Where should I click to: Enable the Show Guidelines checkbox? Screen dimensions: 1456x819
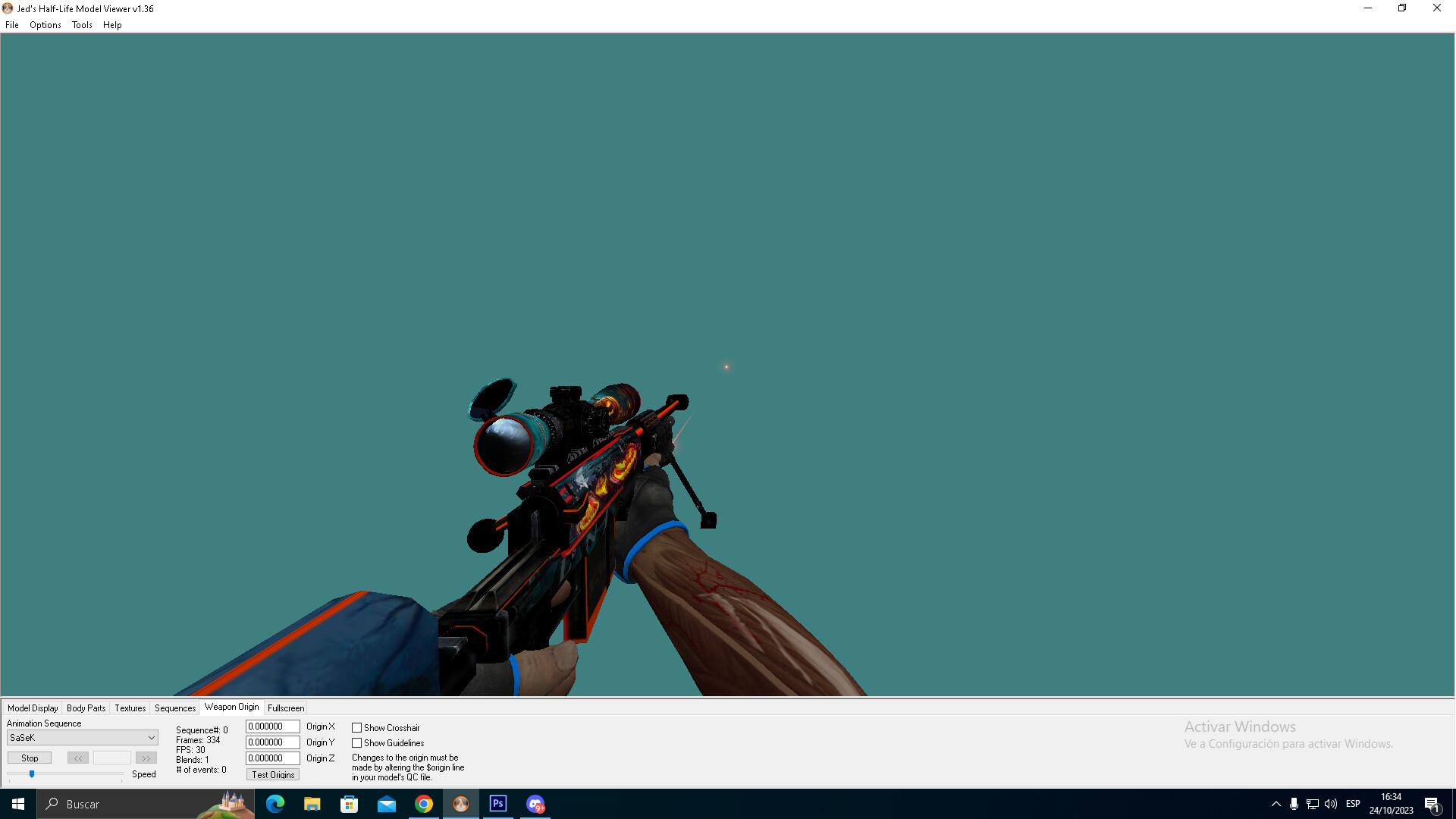point(356,743)
